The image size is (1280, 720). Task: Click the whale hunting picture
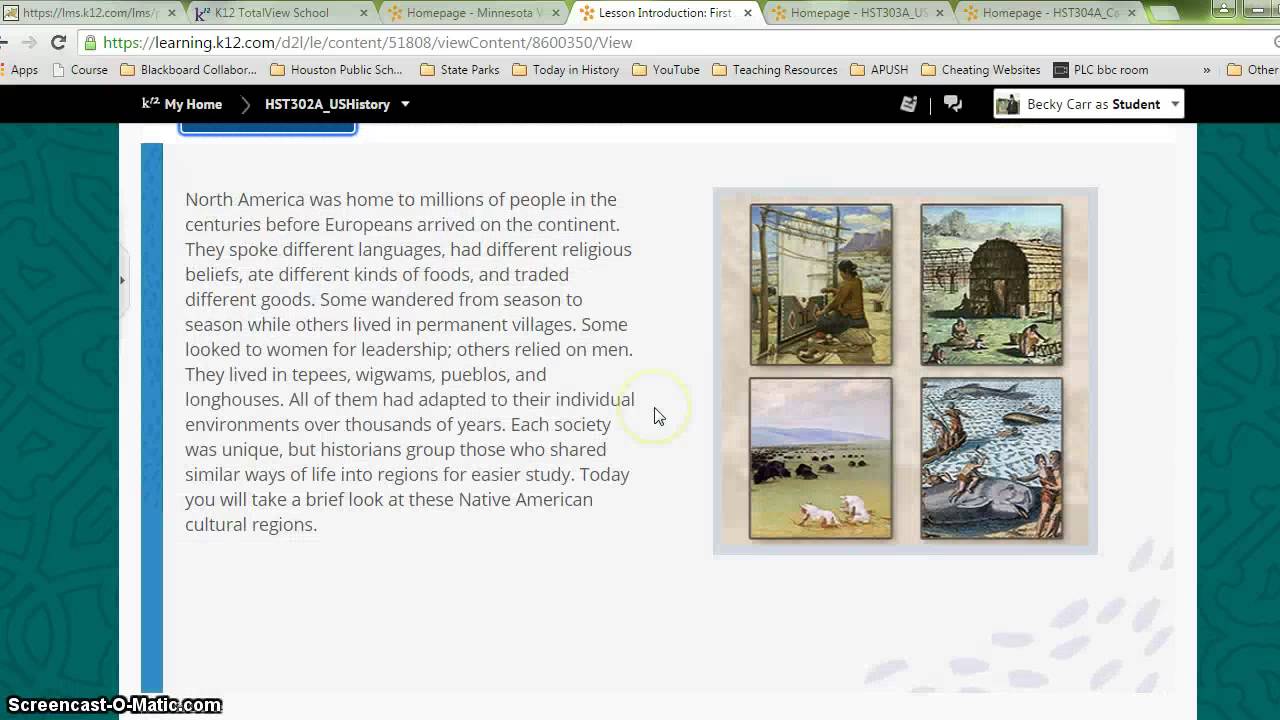pos(992,458)
